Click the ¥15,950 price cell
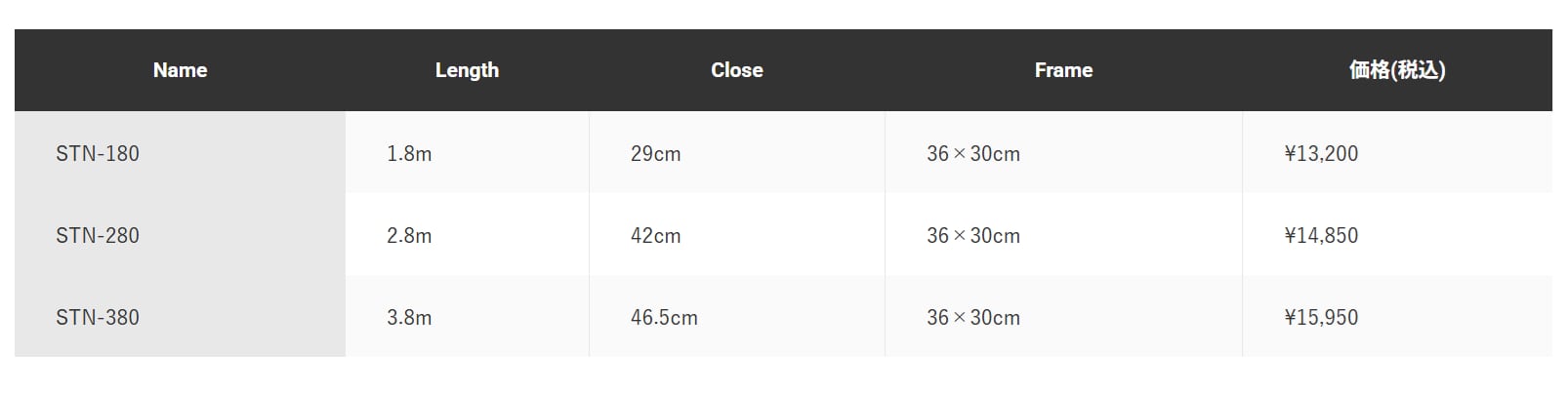 (1321, 318)
